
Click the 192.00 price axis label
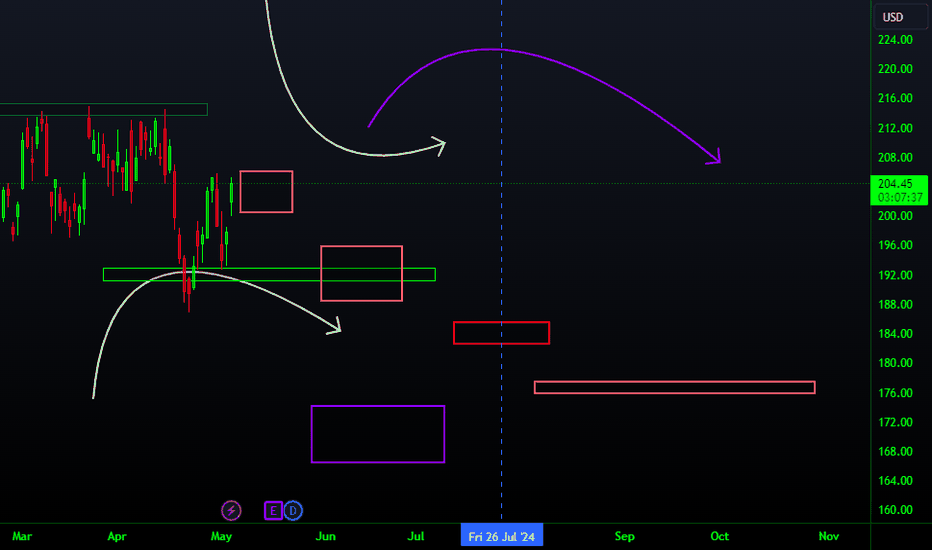[895, 275]
